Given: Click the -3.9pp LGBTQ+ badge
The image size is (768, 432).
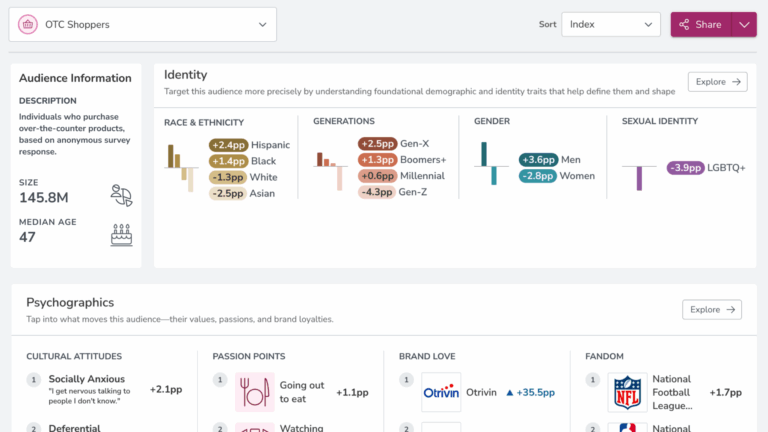Looking at the screenshot, I should click(685, 168).
